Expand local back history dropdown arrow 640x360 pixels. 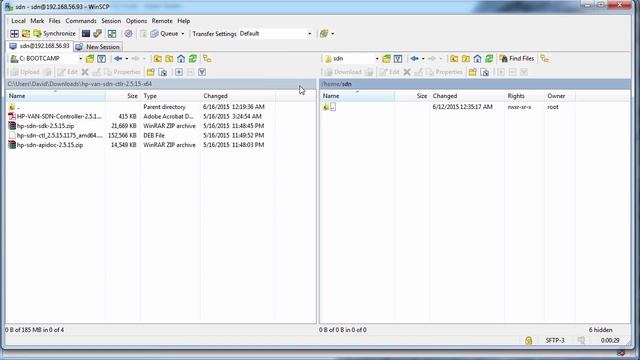(127, 59)
